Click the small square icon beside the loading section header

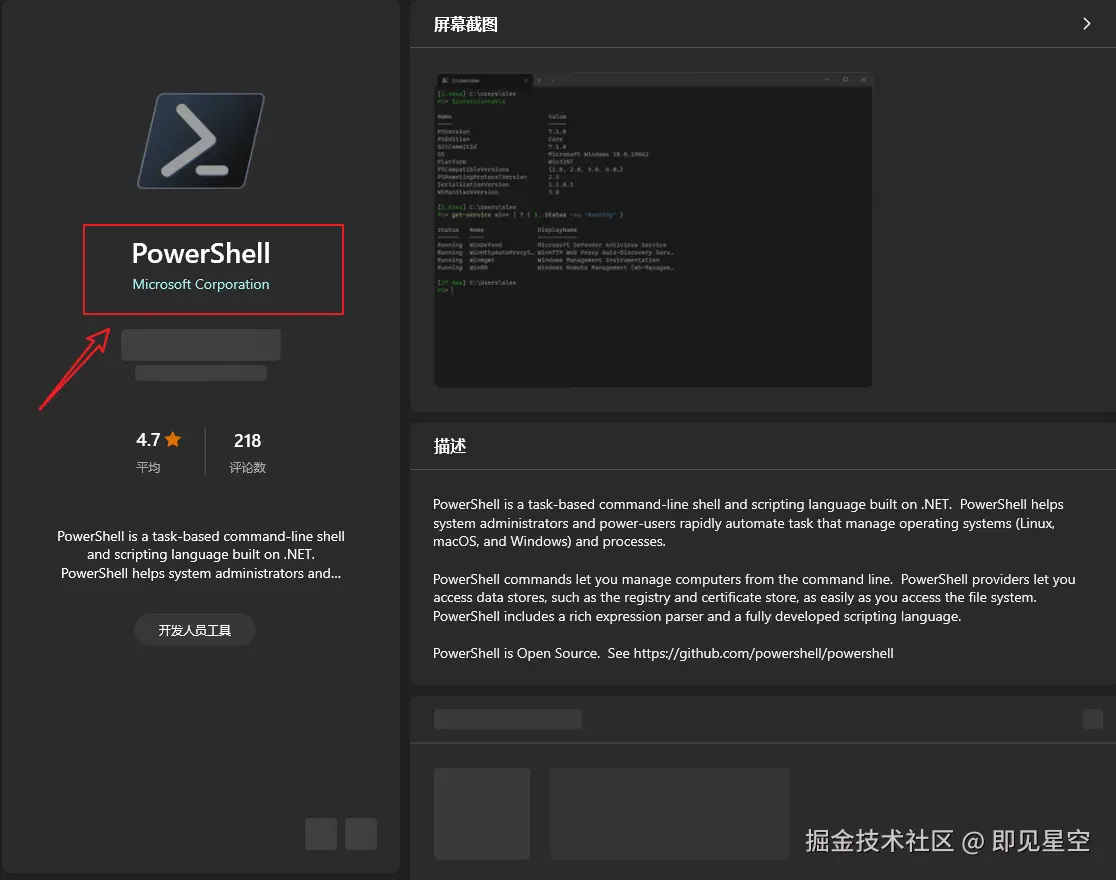tap(1093, 718)
